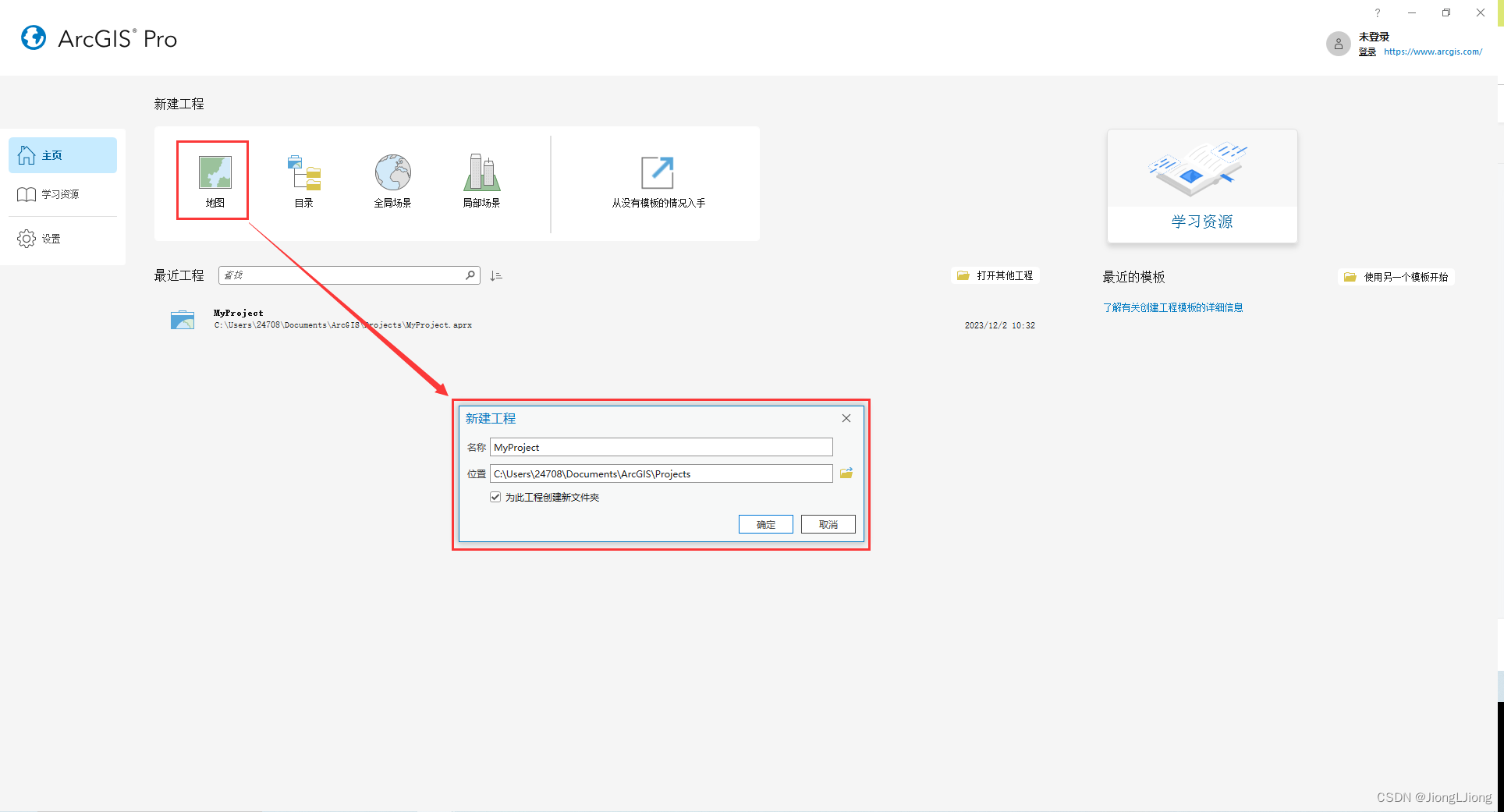The width and height of the screenshot is (1504, 812).
Task: Toggle create new folder for project checkbox
Action: [x=495, y=497]
